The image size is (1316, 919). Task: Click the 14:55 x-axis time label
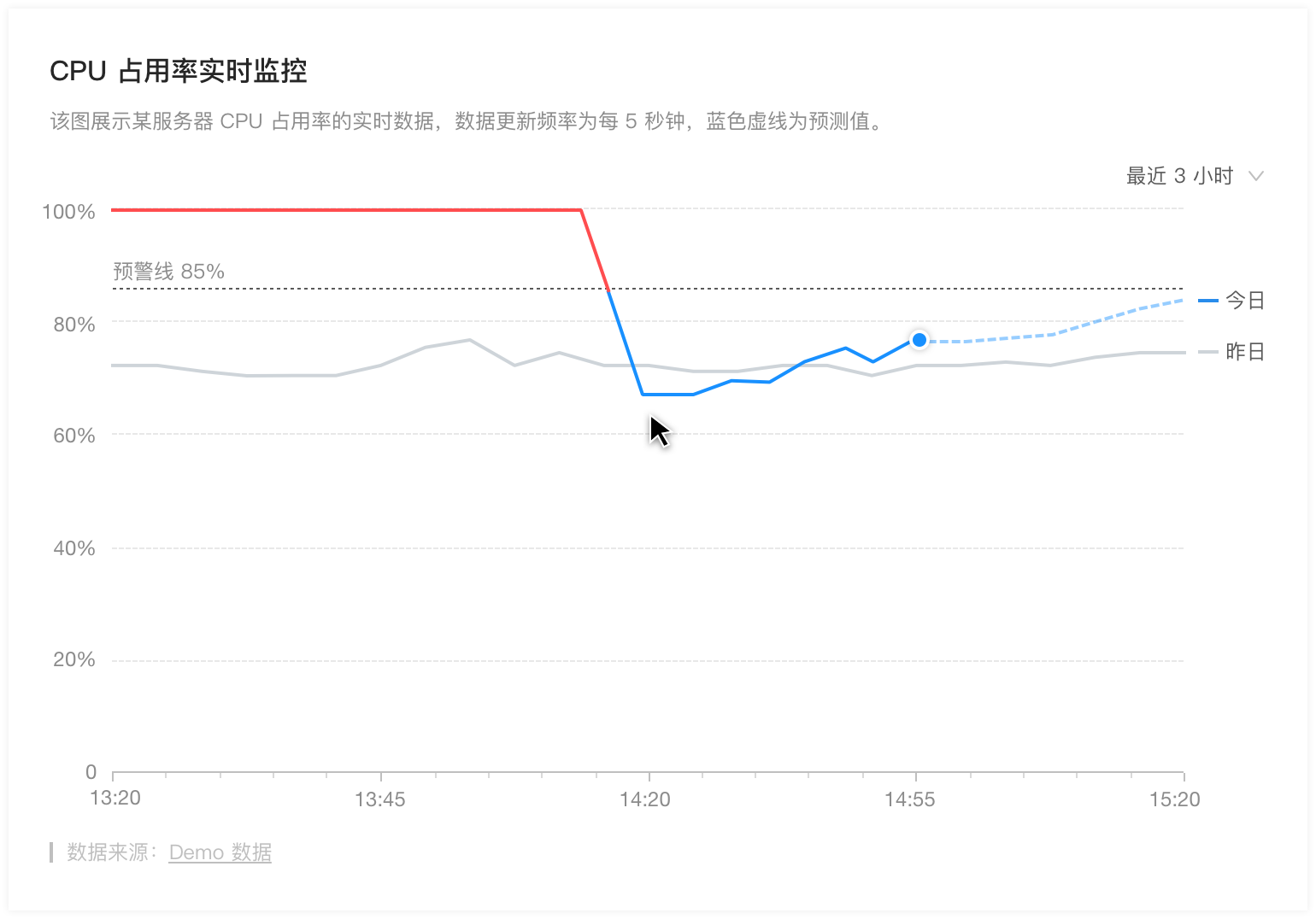pos(910,799)
